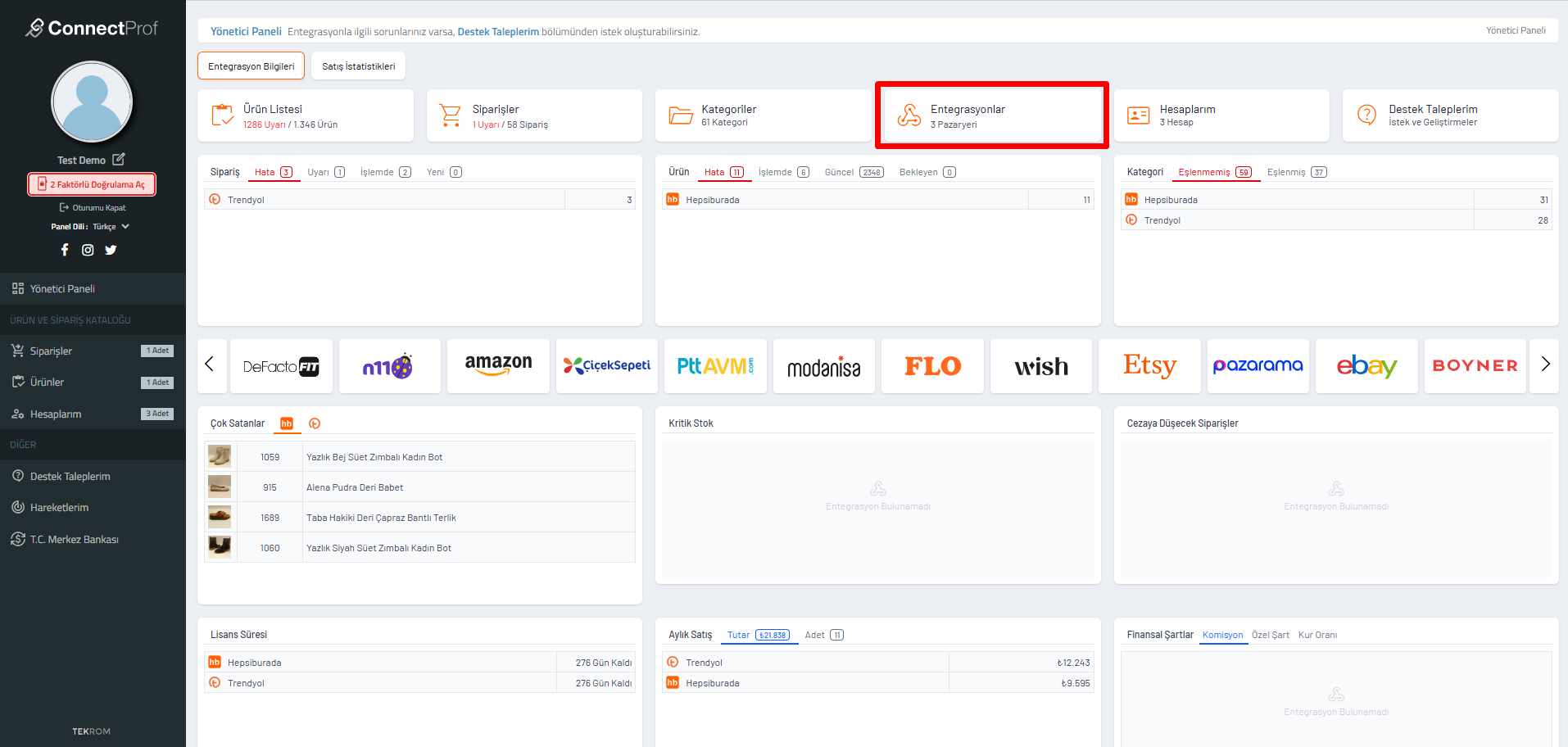Switch to Entegrasyon Bilgileri tab
1568x747 pixels.
pos(251,66)
